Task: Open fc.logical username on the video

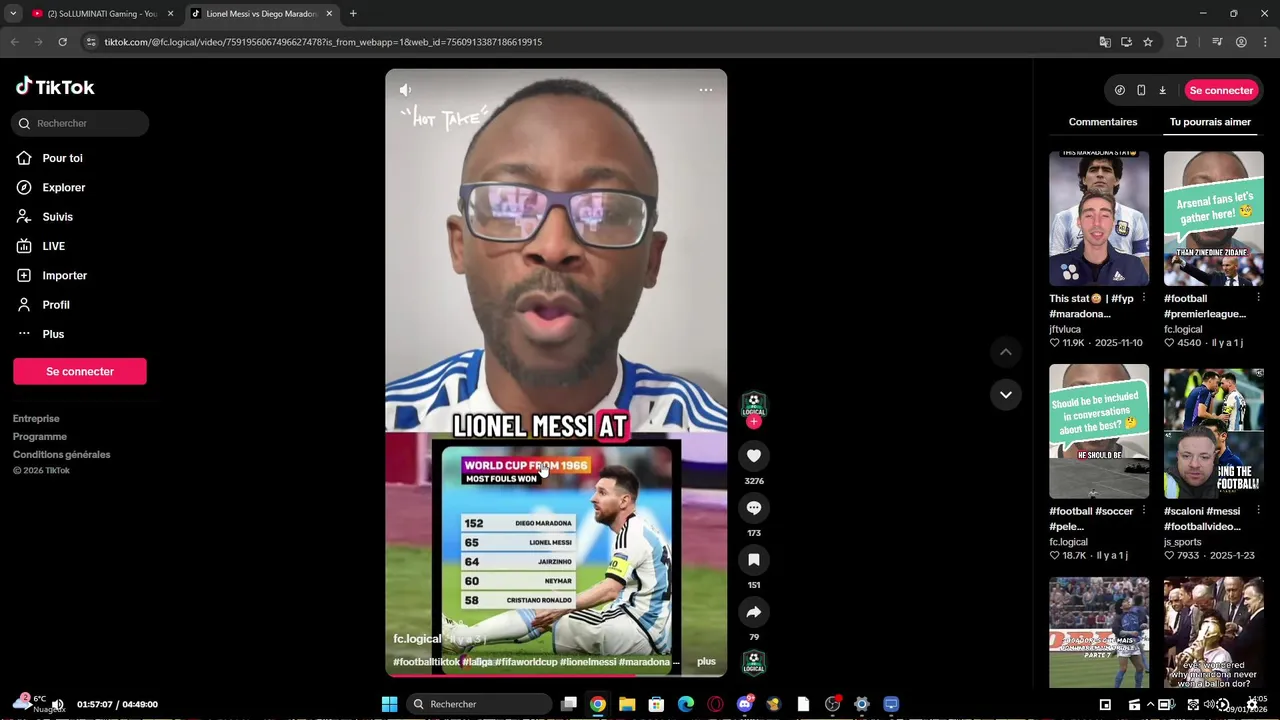Action: (417, 639)
